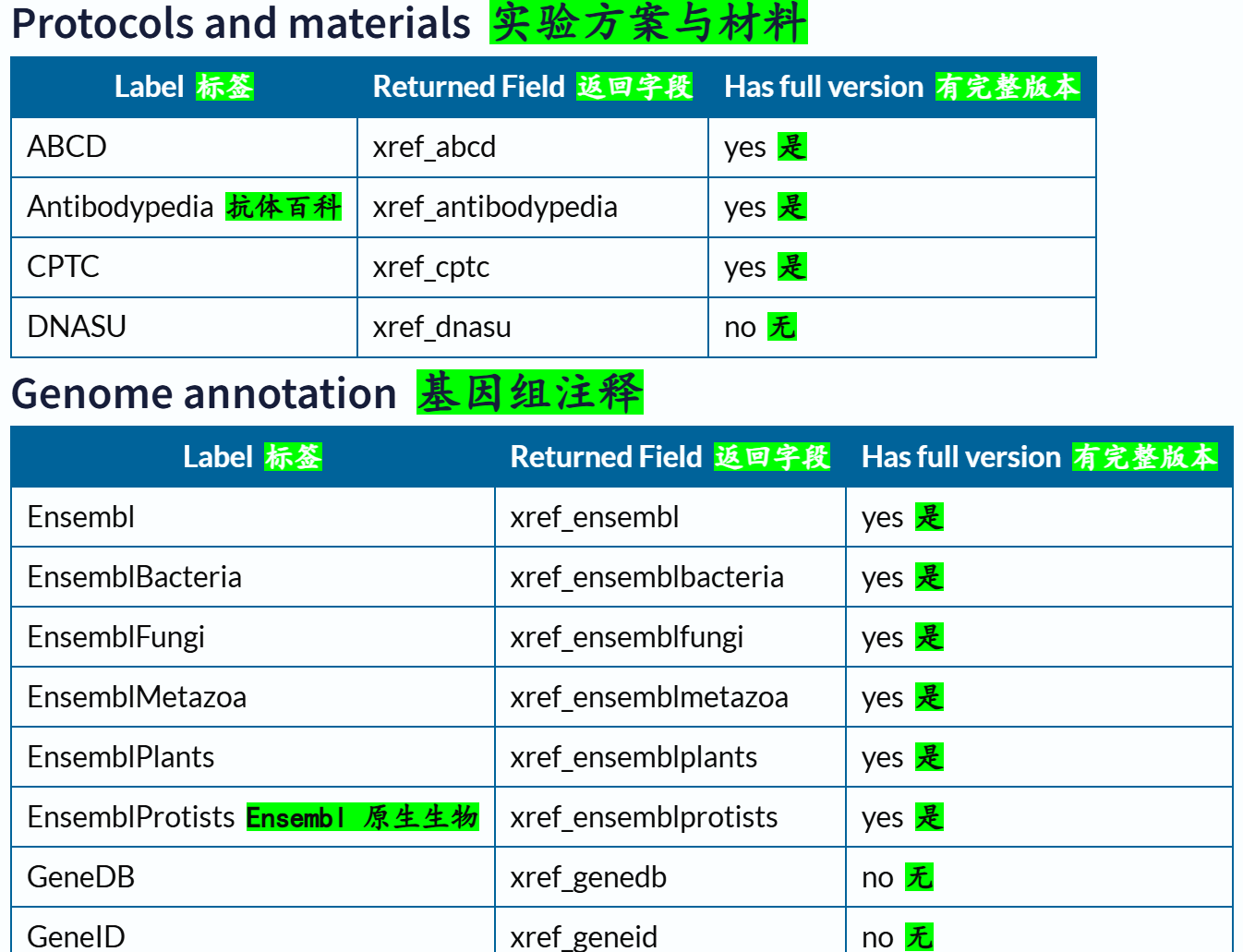Select the Antibodypedia label cell
Screen dimensions: 1243x952
click(184, 208)
